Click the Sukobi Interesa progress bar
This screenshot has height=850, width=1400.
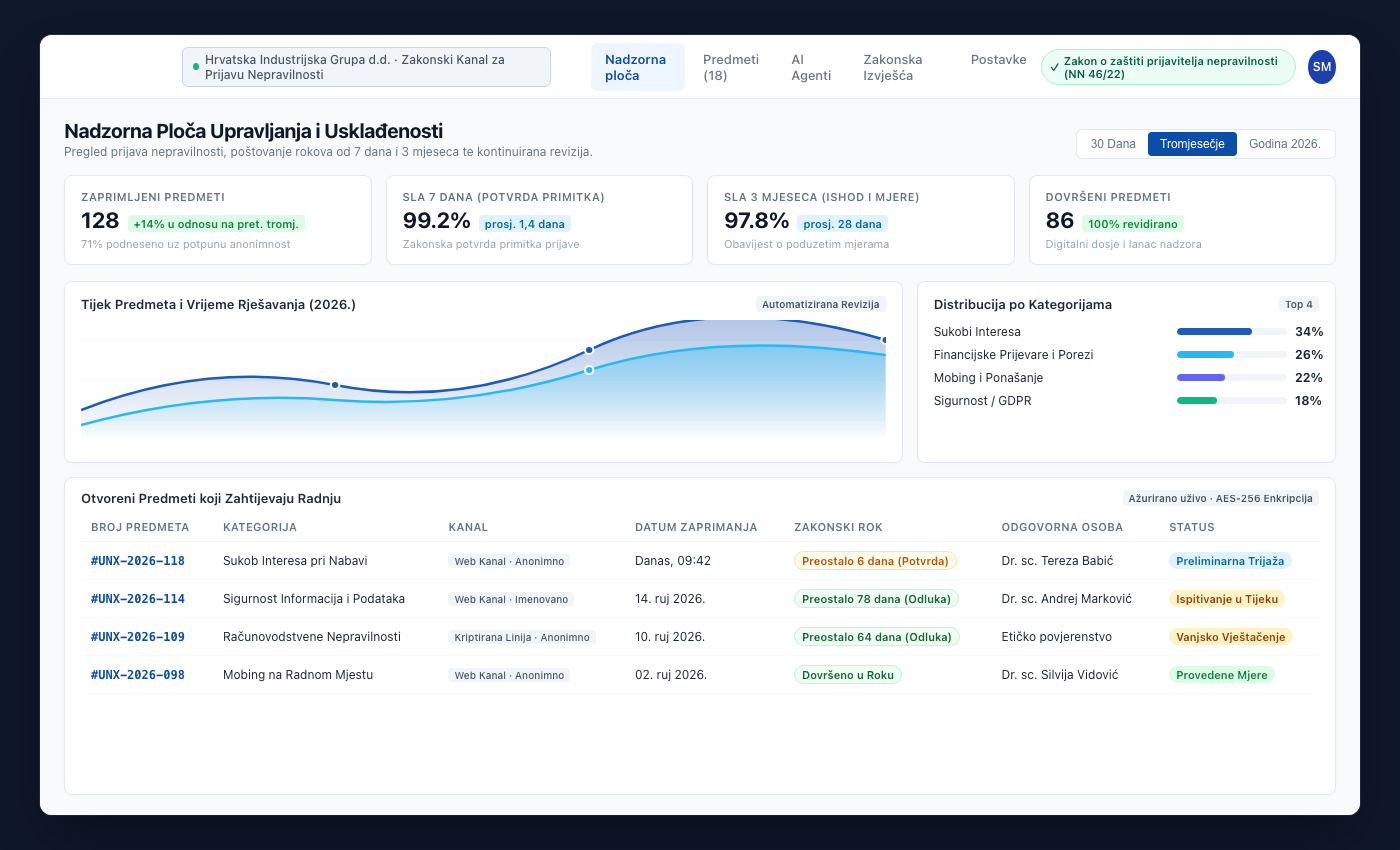[1232, 332]
